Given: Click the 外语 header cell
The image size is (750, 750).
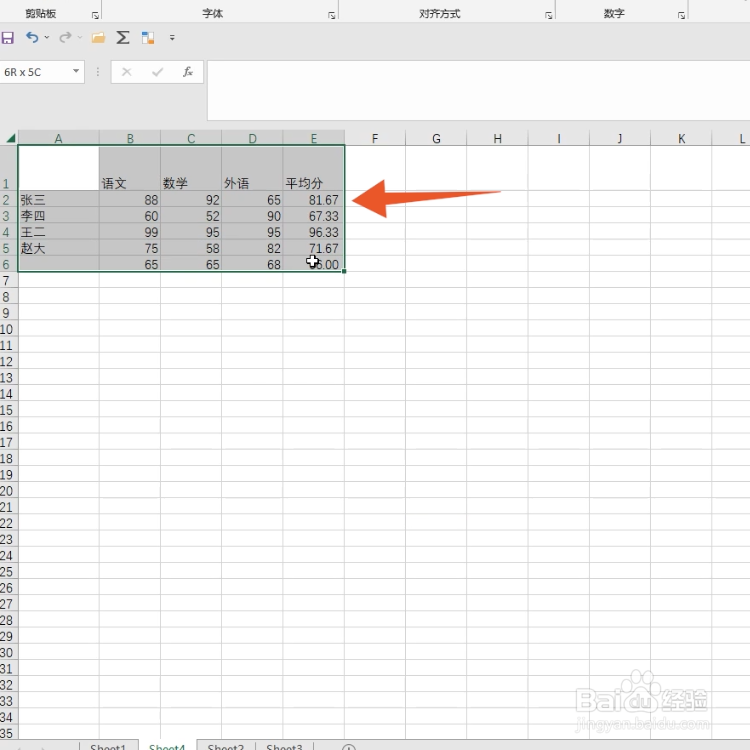Looking at the screenshot, I should coord(252,168).
